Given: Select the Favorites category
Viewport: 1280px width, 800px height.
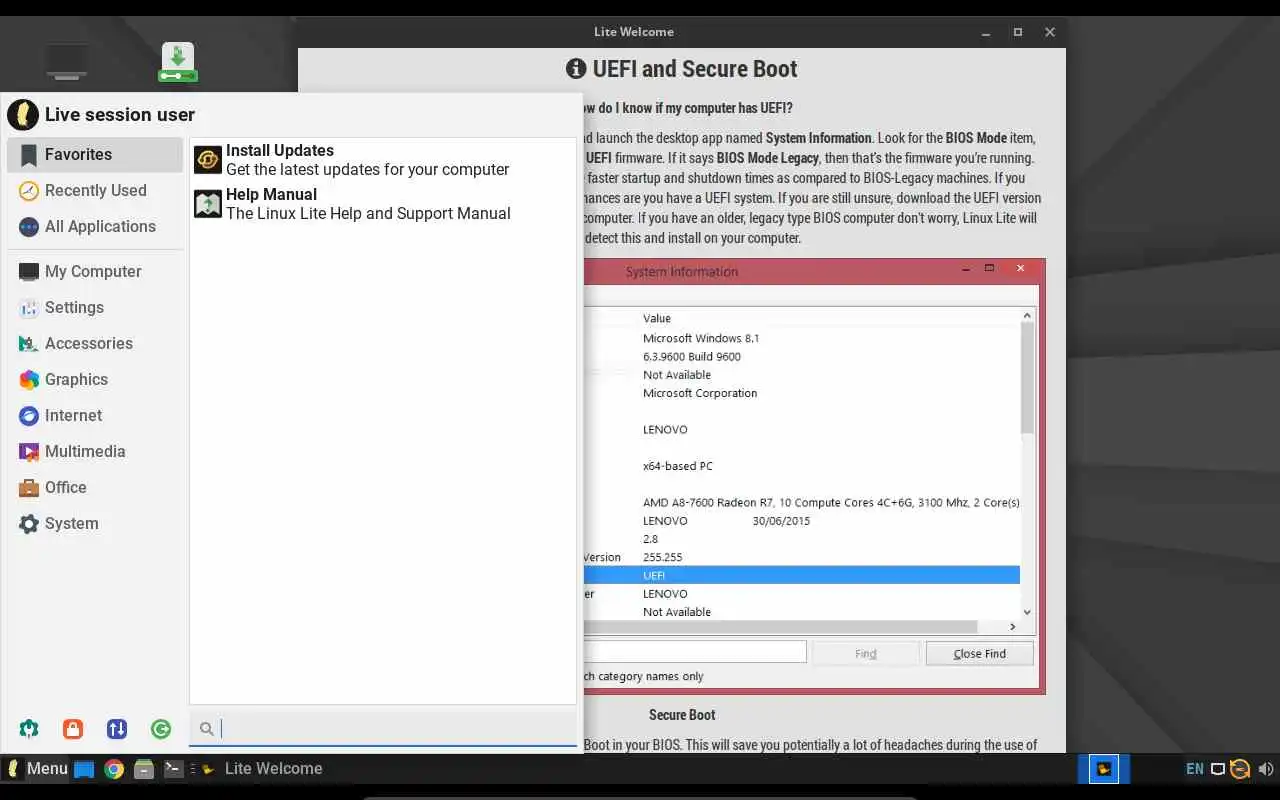Looking at the screenshot, I should click(x=95, y=155).
